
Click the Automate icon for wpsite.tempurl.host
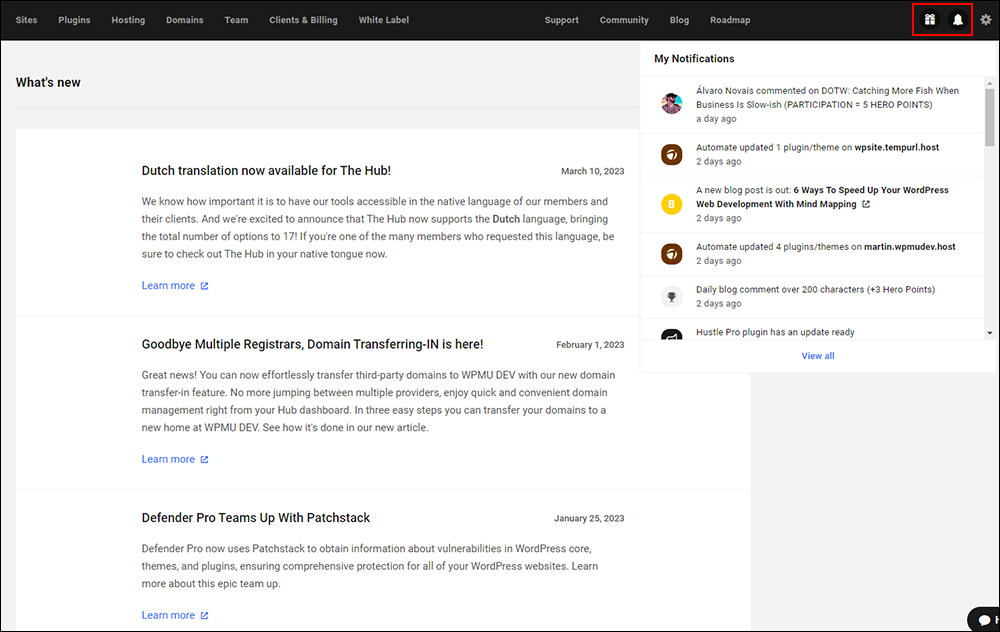click(672, 154)
